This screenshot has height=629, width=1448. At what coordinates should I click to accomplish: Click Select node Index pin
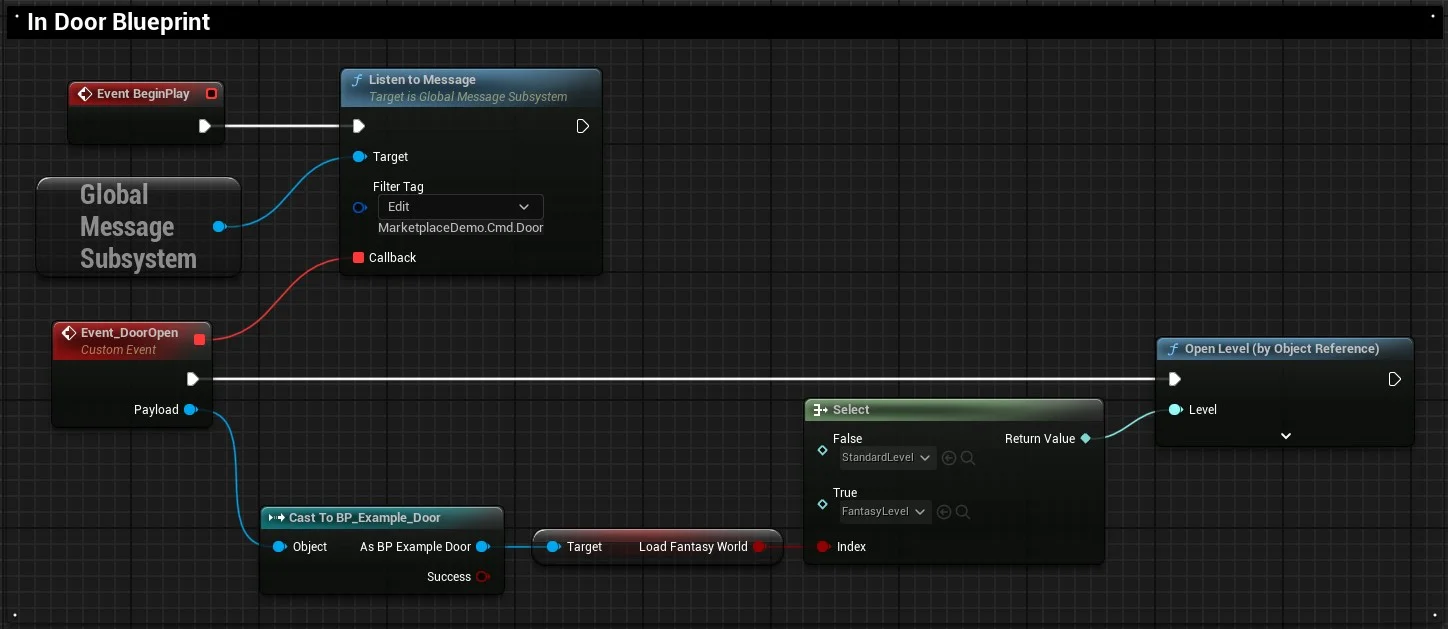(823, 547)
